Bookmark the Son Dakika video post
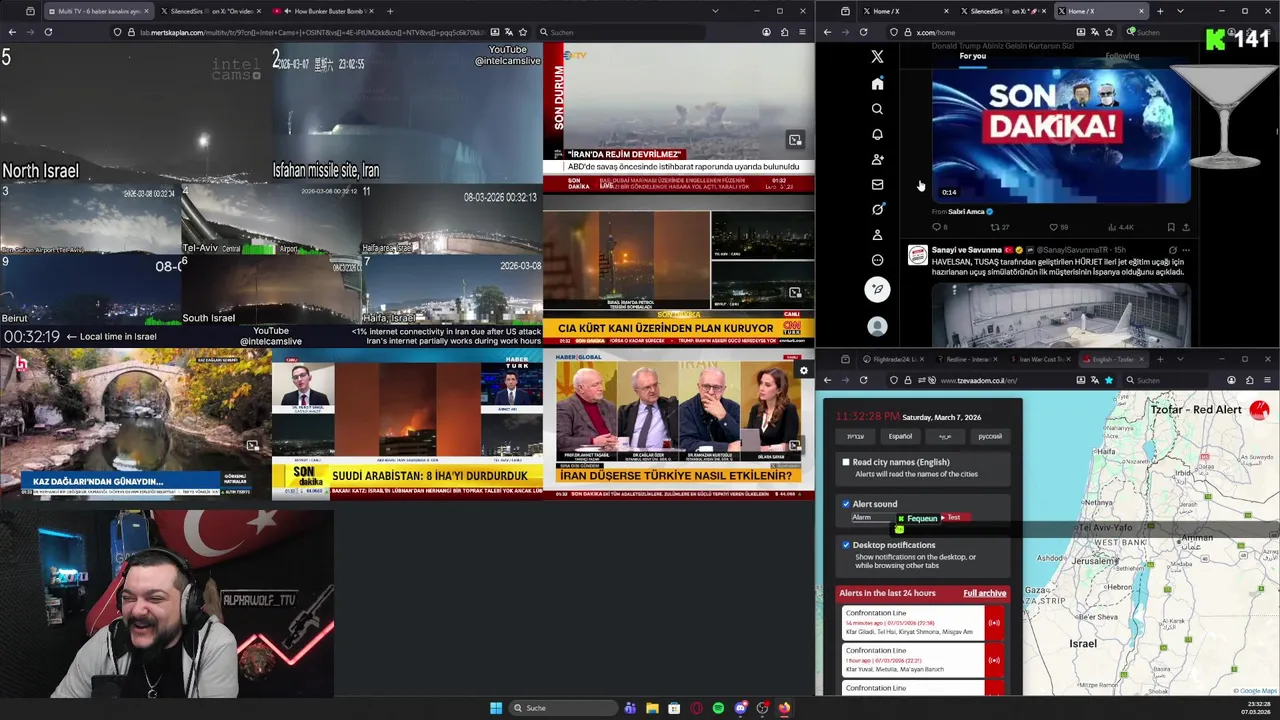 coord(1170,227)
